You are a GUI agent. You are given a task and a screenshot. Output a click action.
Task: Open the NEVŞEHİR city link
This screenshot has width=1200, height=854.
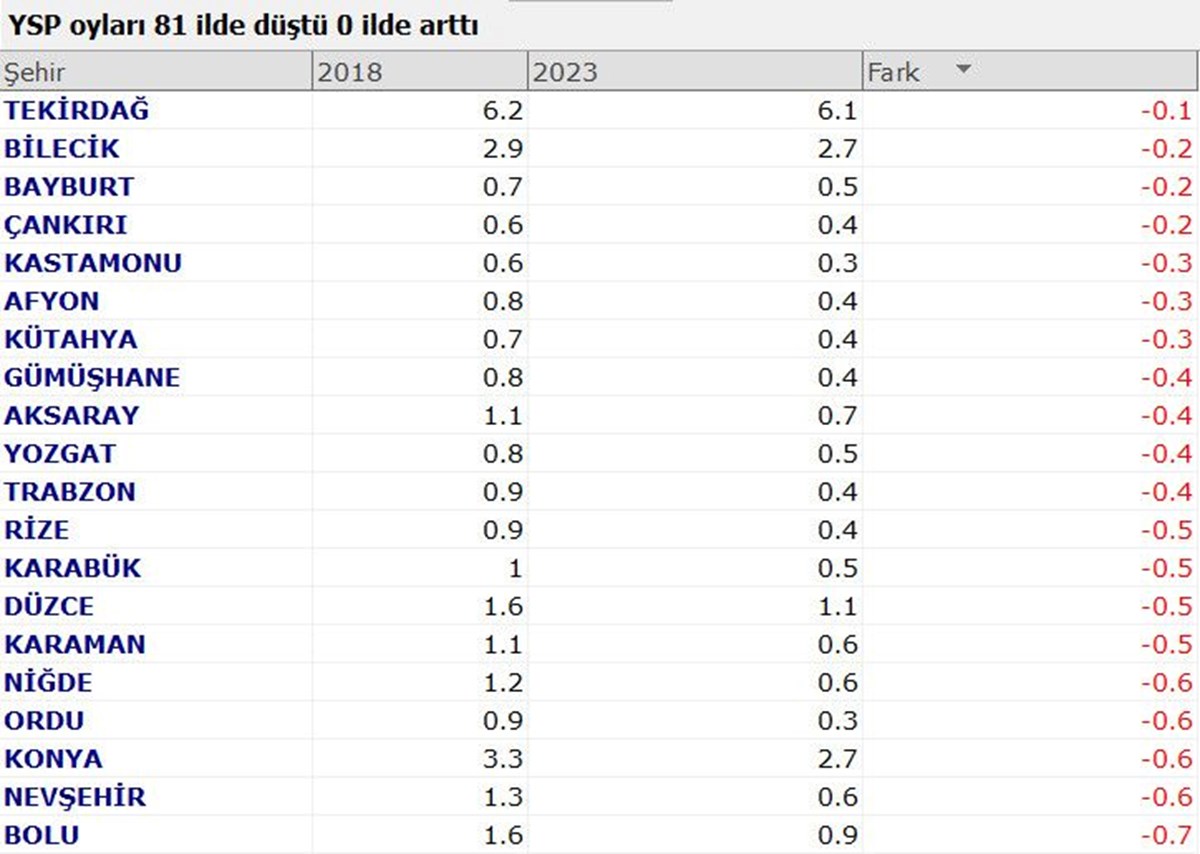click(x=75, y=796)
